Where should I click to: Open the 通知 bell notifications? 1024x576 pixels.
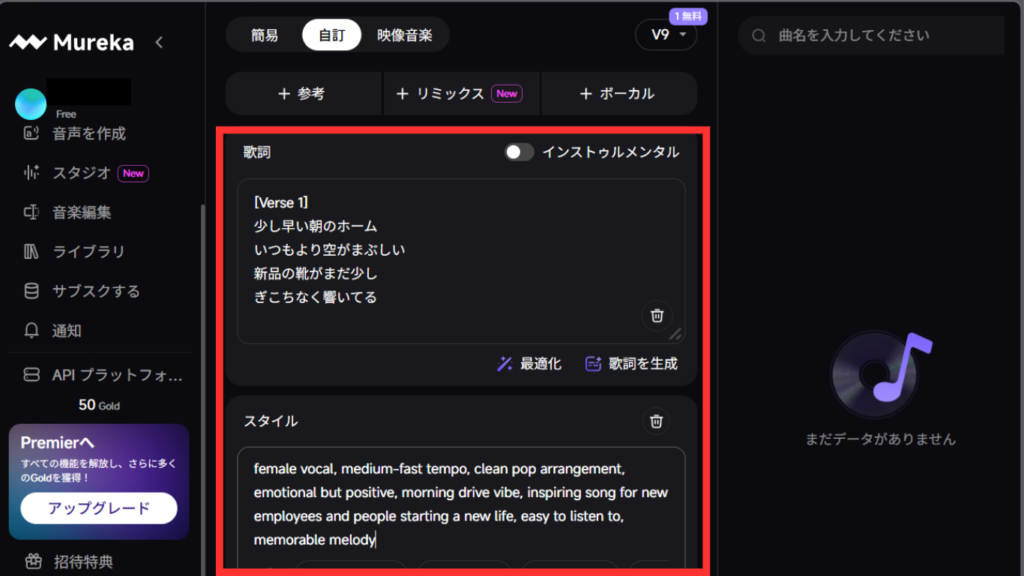[67, 330]
